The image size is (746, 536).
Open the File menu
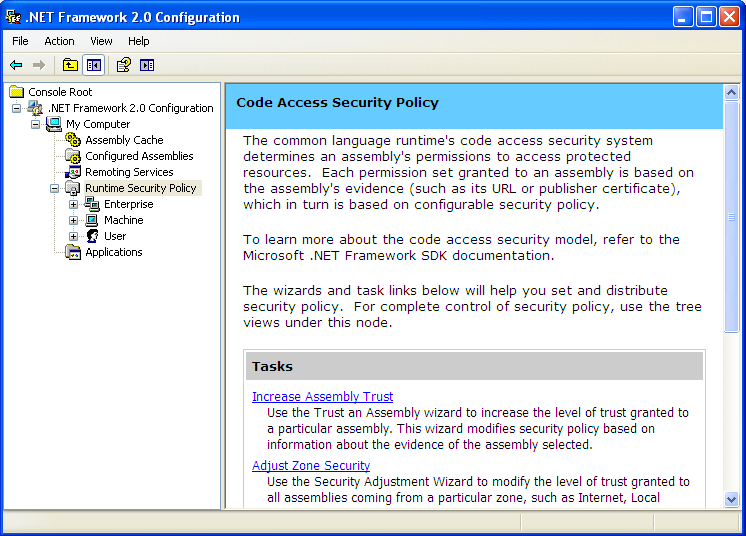point(20,41)
